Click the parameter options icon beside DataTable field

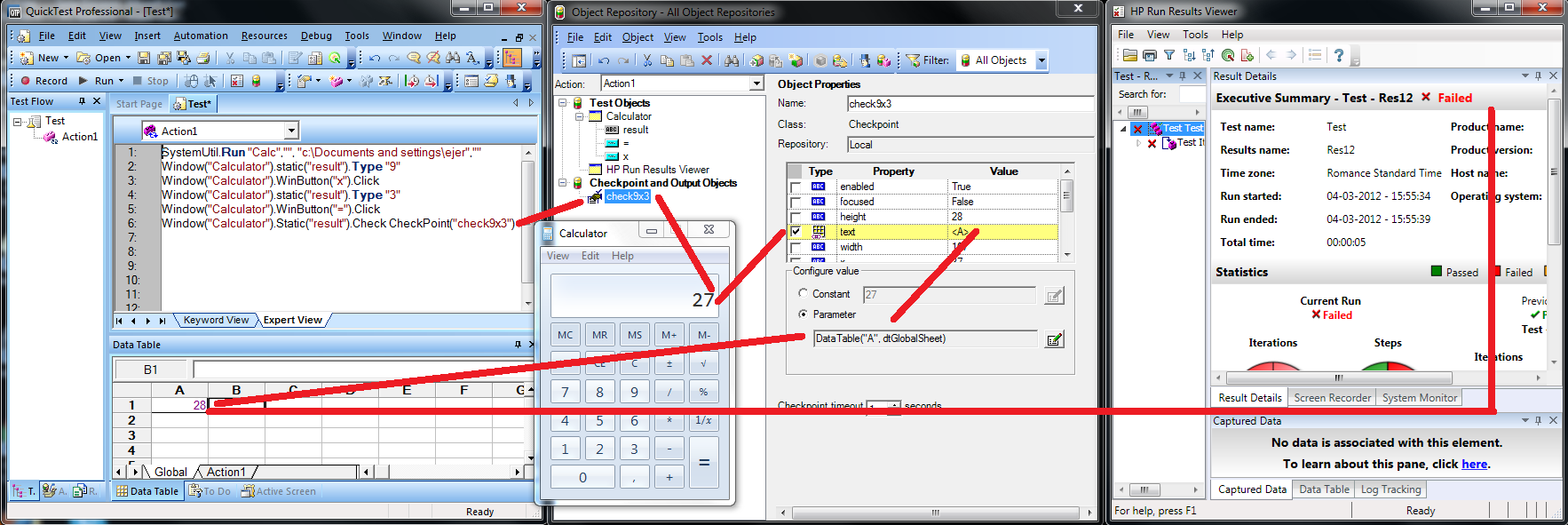point(1054,339)
